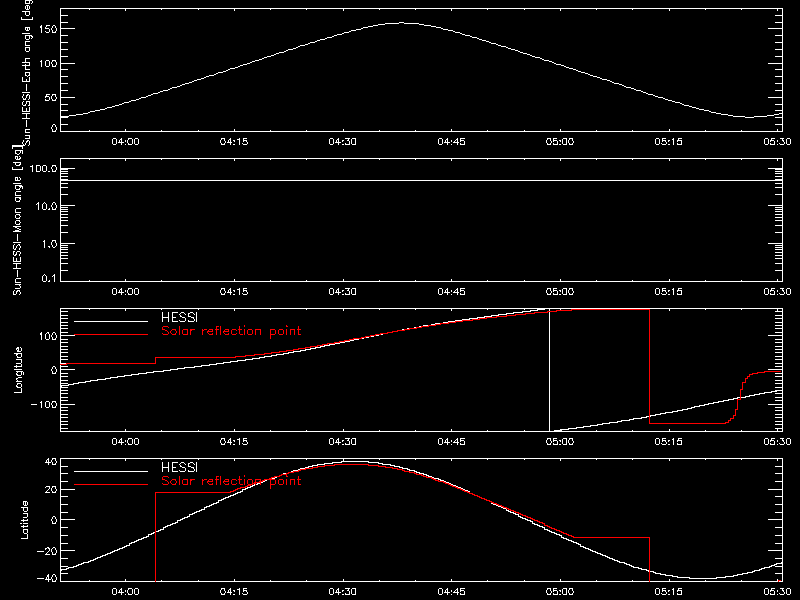Click the -20 tick on Latitude axis
Viewport: 800px width, 600px height.
tap(47, 551)
